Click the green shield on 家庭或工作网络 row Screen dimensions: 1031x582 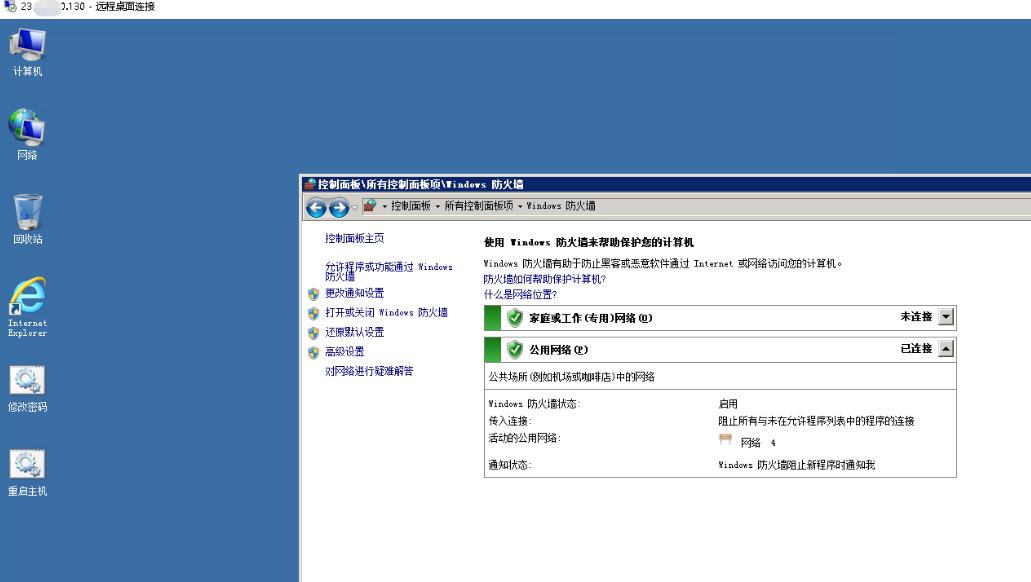[515, 318]
